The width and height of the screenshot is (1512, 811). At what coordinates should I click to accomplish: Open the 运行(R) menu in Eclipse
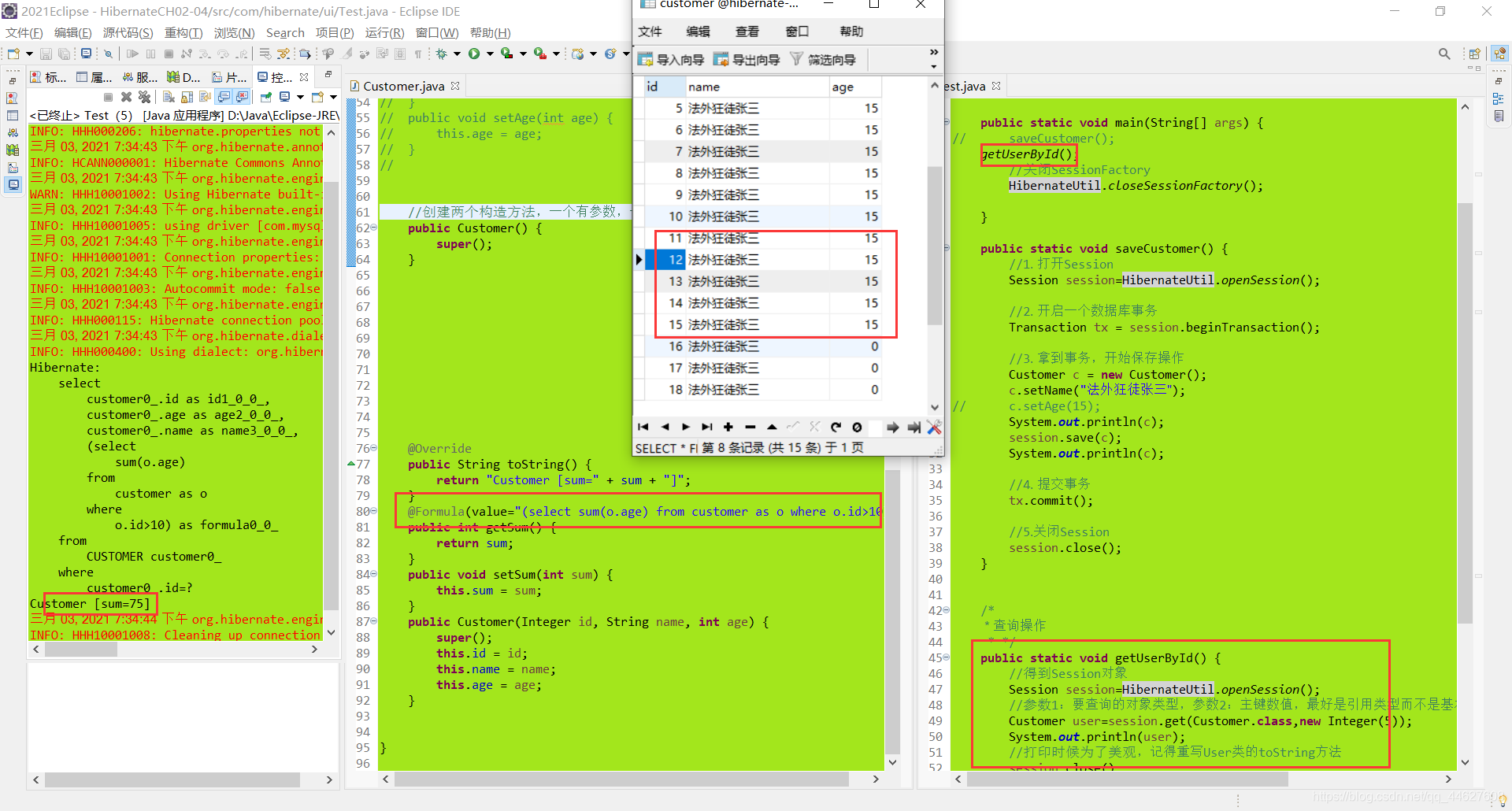(384, 32)
